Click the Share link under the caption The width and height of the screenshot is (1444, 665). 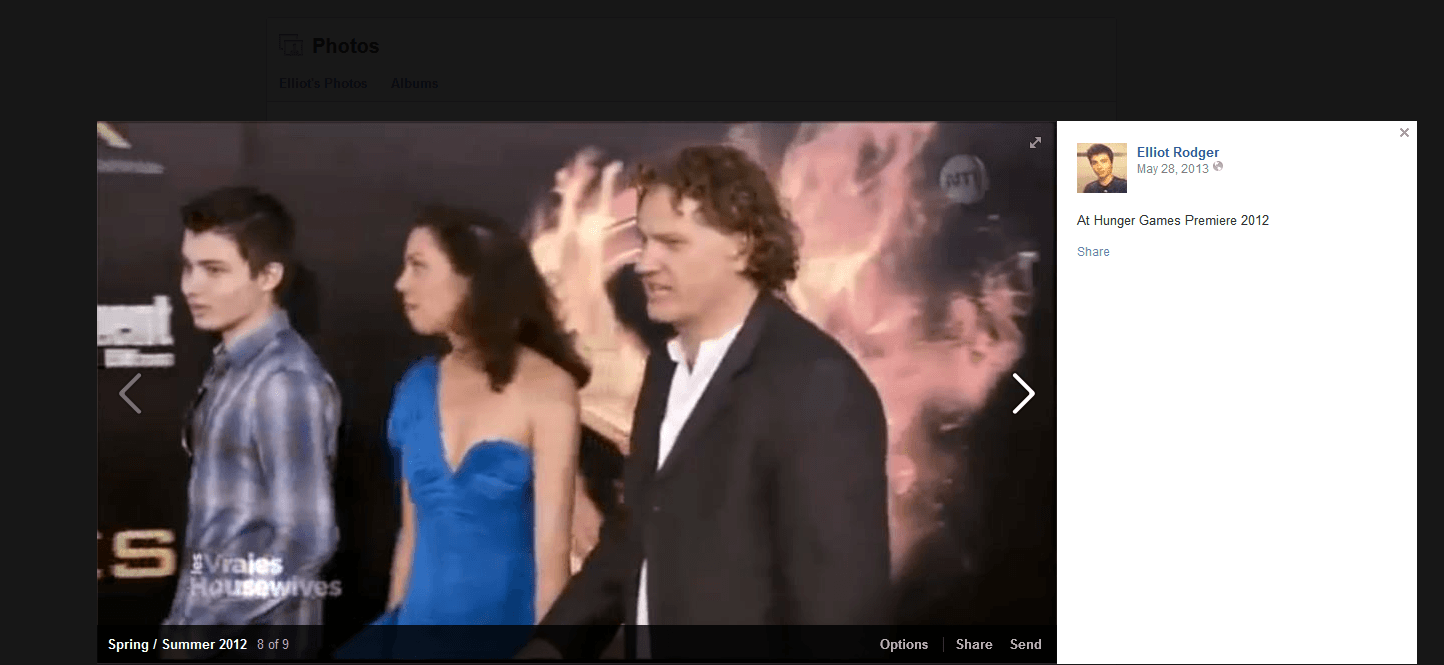pyautogui.click(x=1093, y=252)
